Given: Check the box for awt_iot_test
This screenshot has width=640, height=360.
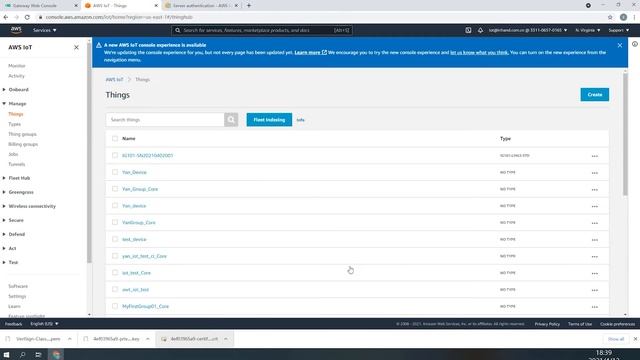Looking at the screenshot, I should tap(115, 289).
